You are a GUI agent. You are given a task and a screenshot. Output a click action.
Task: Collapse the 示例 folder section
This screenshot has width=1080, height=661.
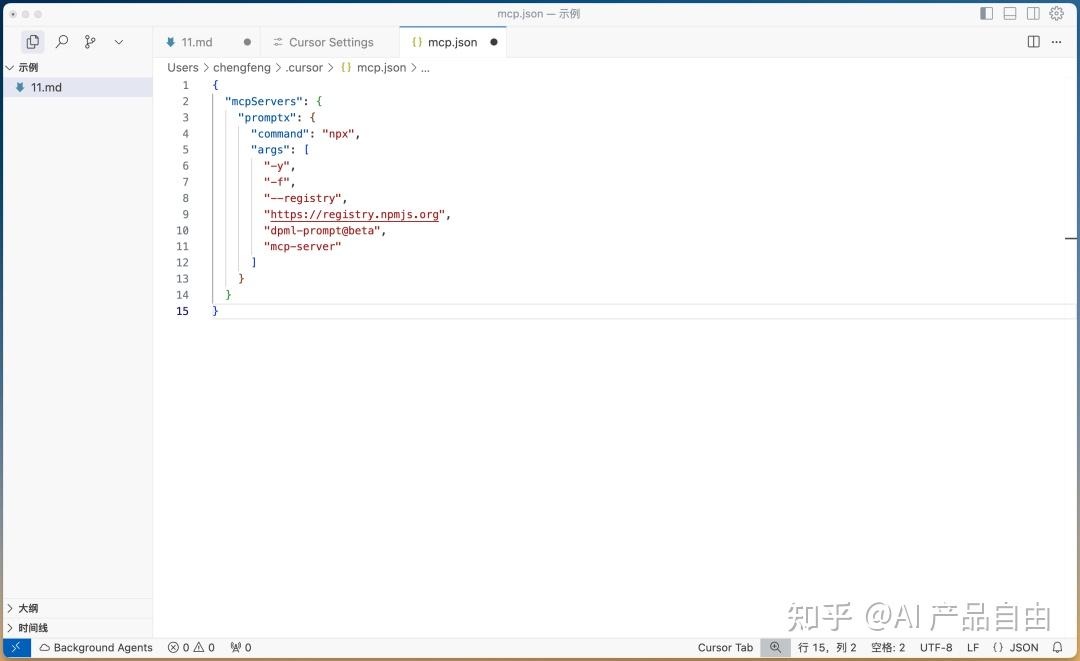(77, 67)
